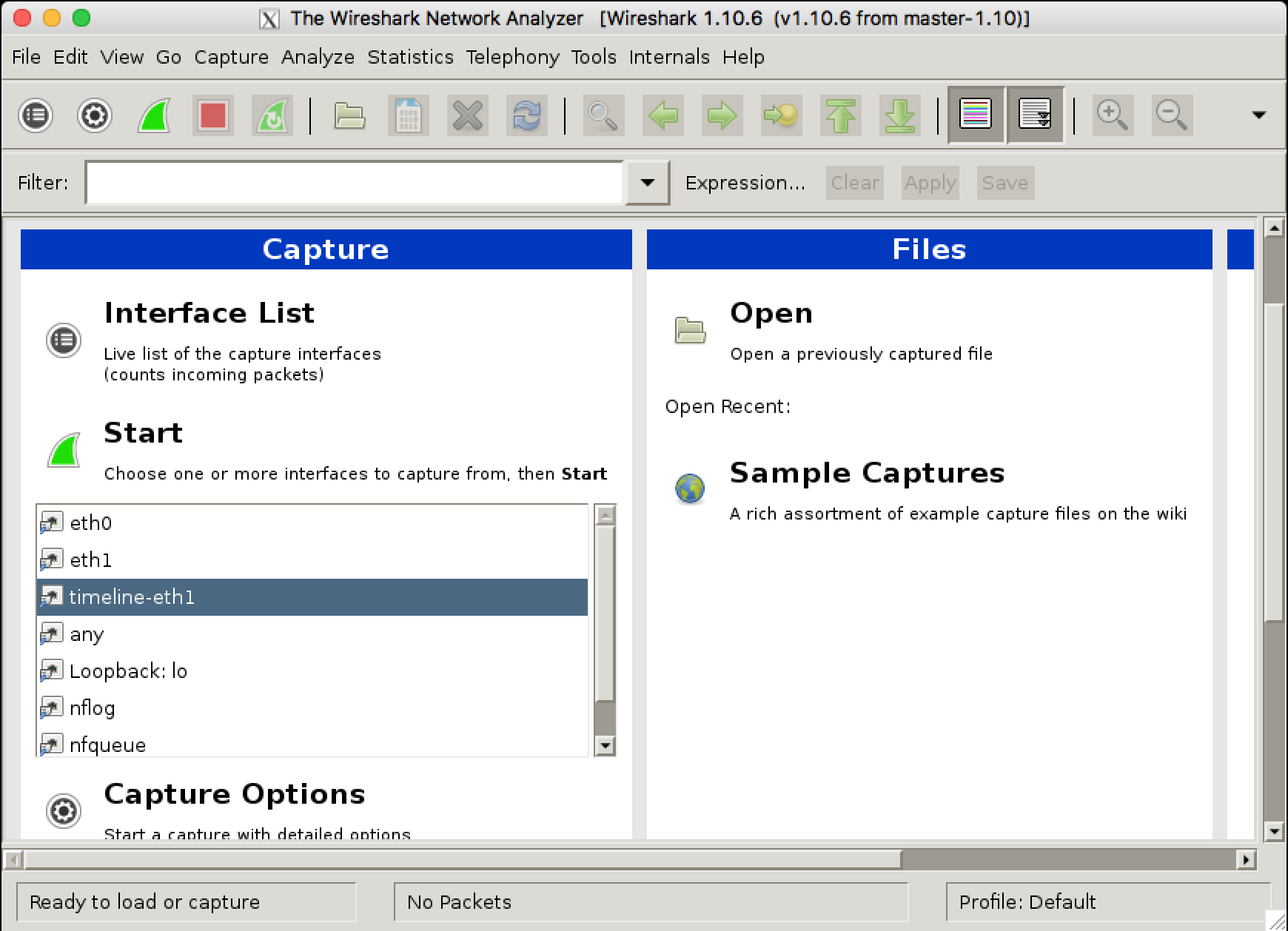Viewport: 1288px width, 931px height.
Task: Select nflog interface row
Action: pos(312,708)
